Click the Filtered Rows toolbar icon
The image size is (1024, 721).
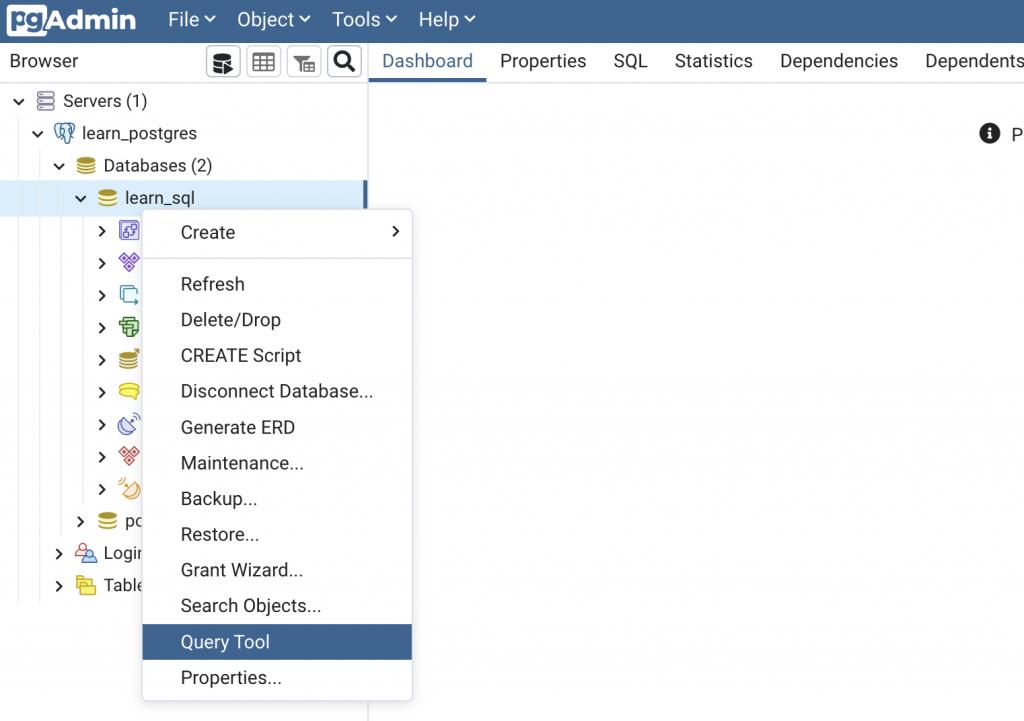click(x=304, y=62)
